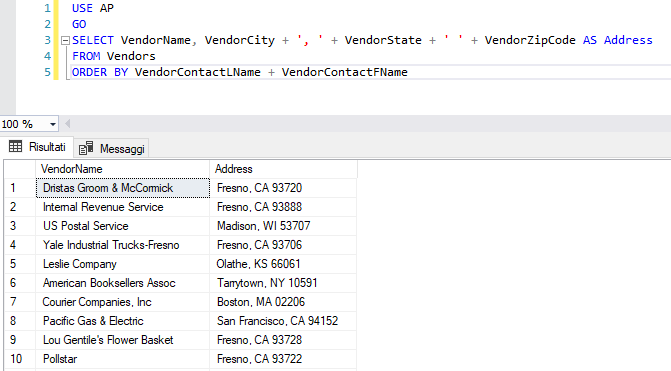Select the Dristas Groom & McCormick cell
671x371 pixels.
[123, 188]
